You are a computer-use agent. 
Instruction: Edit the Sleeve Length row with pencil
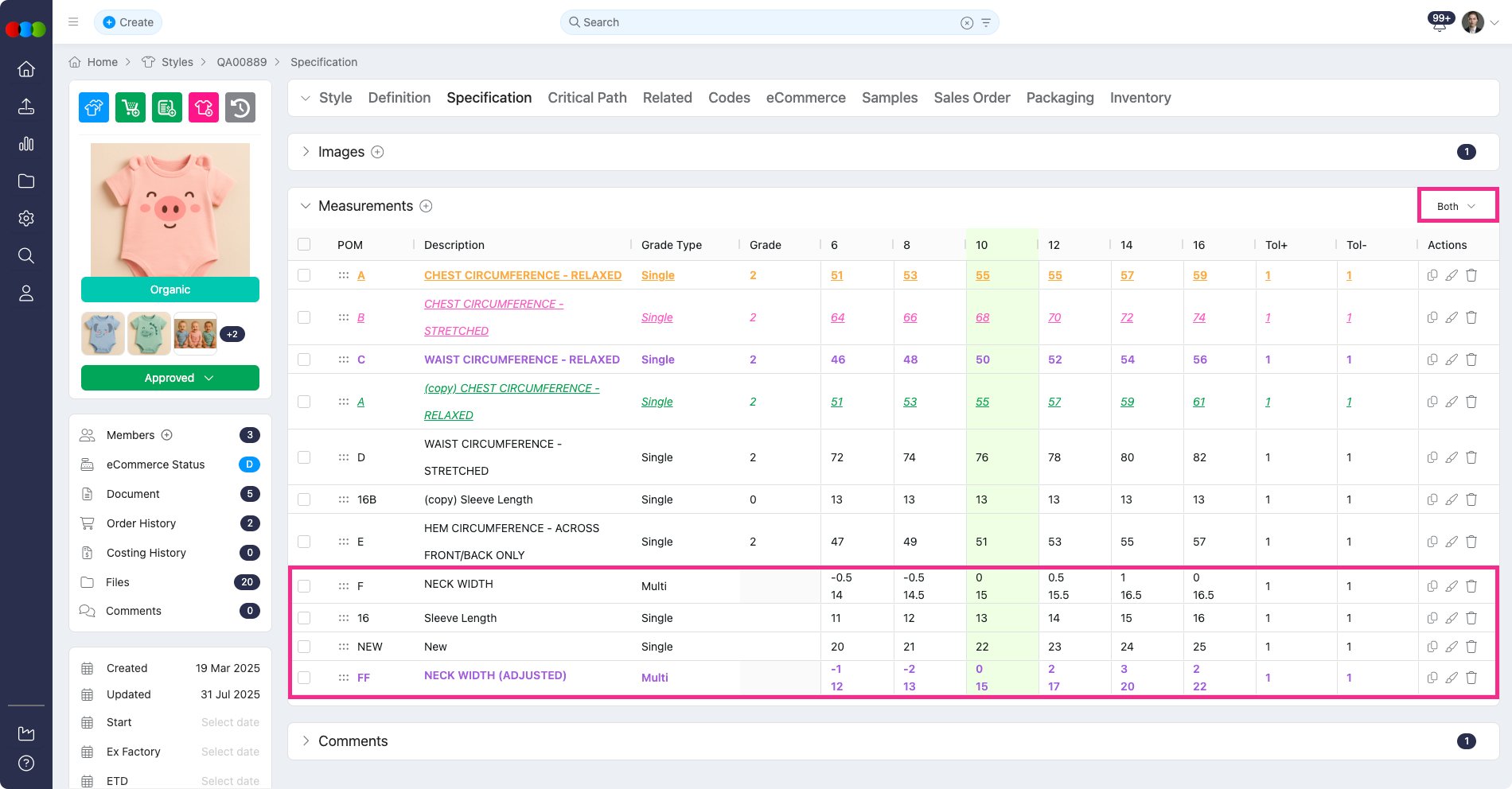(1452, 618)
